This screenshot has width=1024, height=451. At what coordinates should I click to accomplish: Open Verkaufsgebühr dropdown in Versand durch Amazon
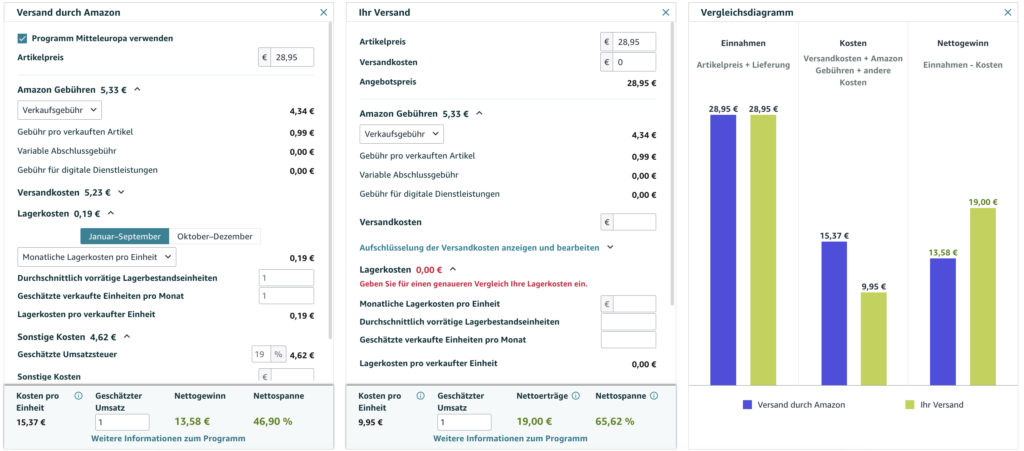point(59,110)
